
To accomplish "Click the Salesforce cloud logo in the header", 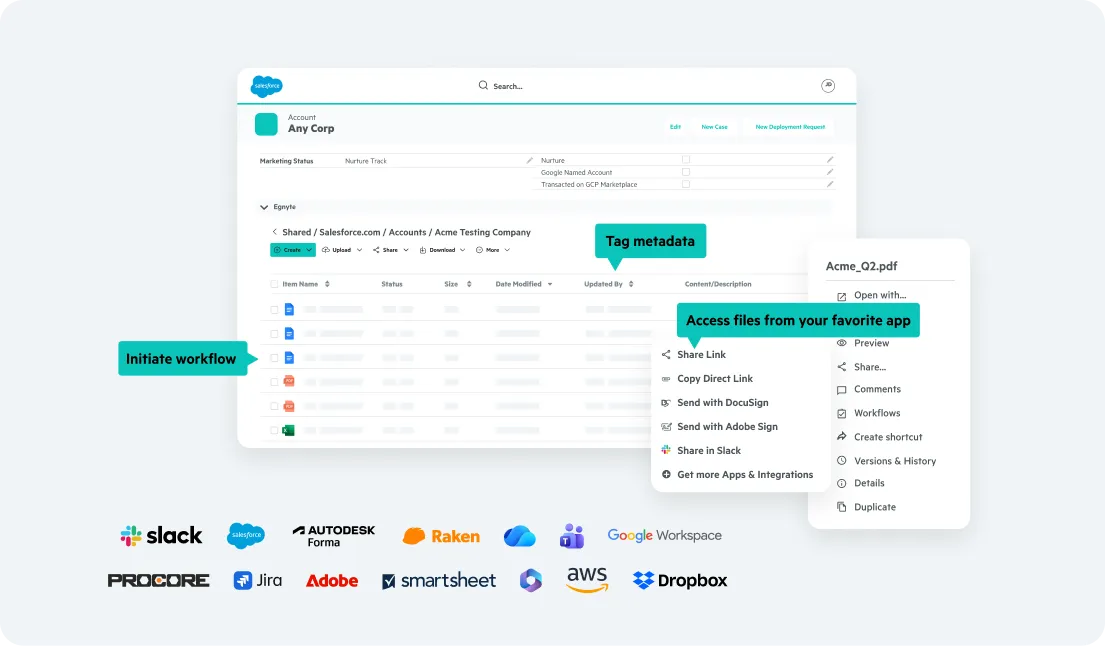I will click(x=266, y=86).
